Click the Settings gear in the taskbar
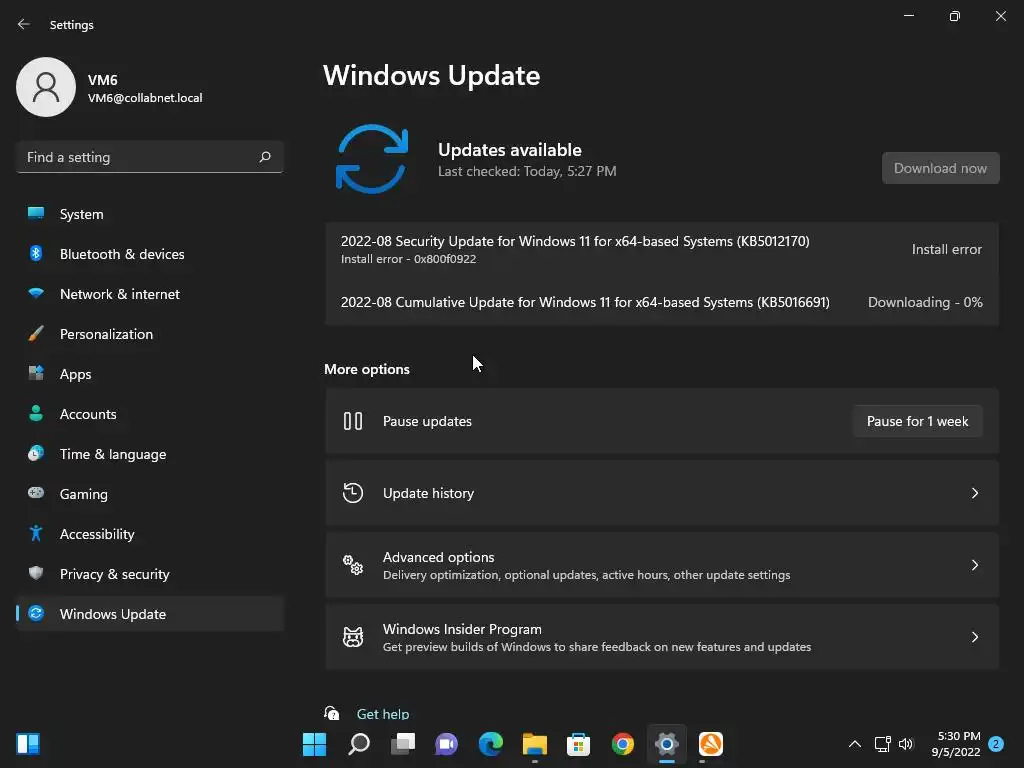The width and height of the screenshot is (1024, 768). point(667,744)
